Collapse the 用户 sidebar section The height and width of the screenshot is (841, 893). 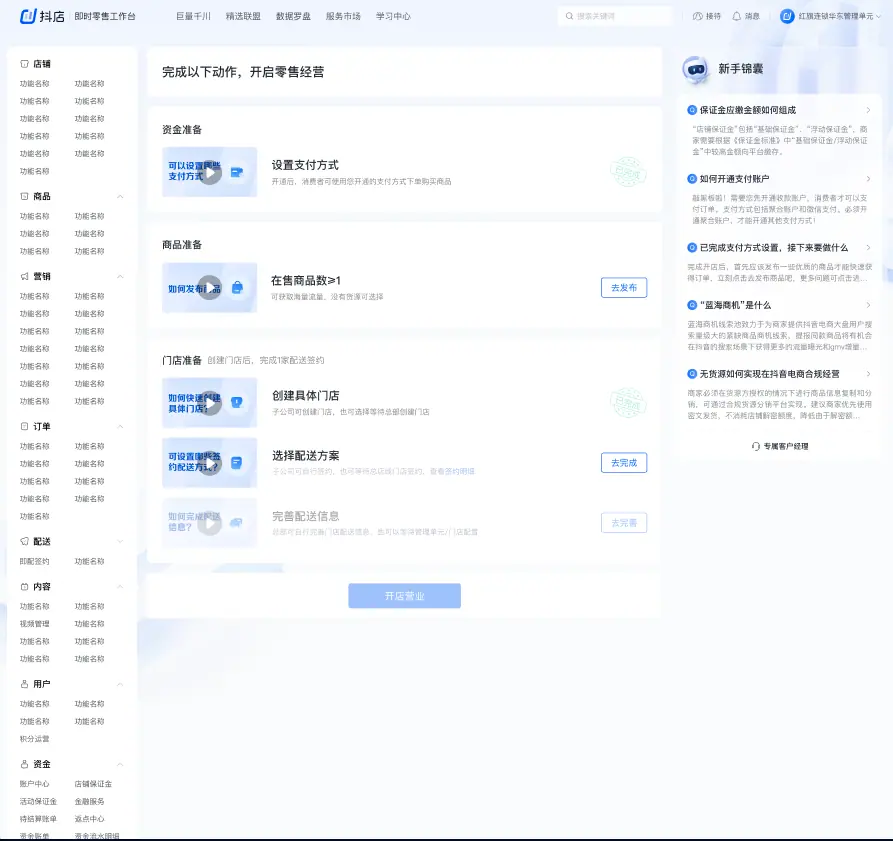point(120,684)
